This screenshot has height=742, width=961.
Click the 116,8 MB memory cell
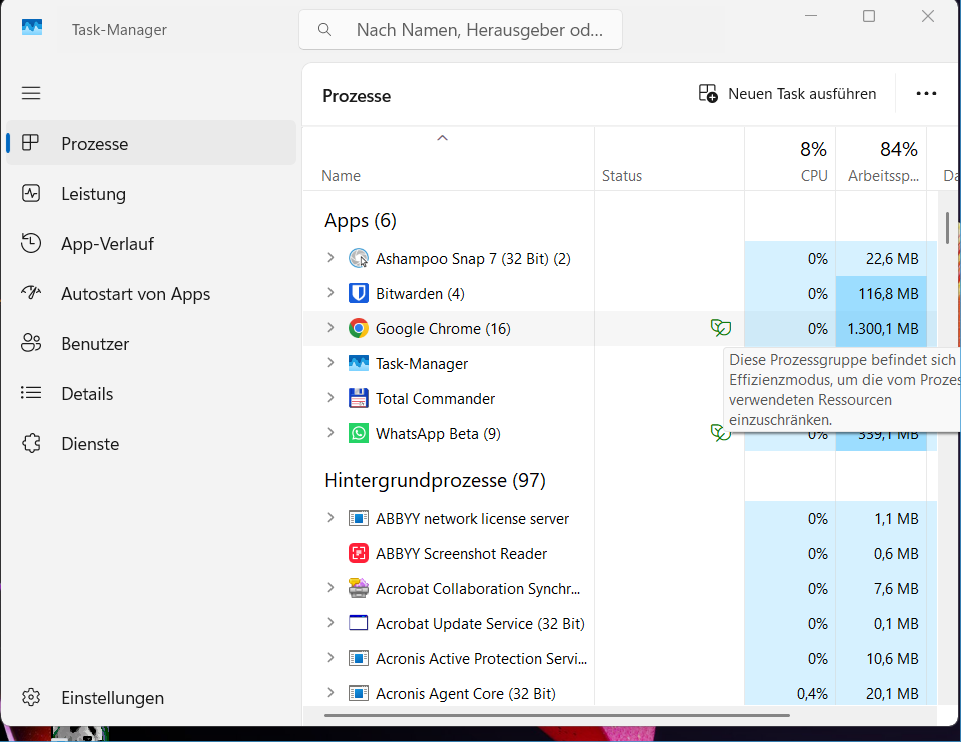[x=881, y=293]
